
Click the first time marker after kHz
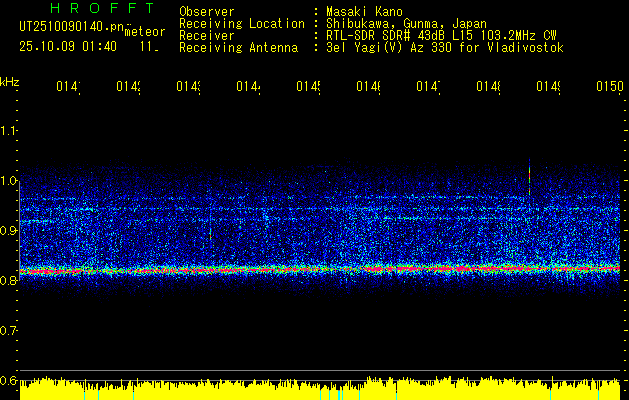[x=68, y=87]
